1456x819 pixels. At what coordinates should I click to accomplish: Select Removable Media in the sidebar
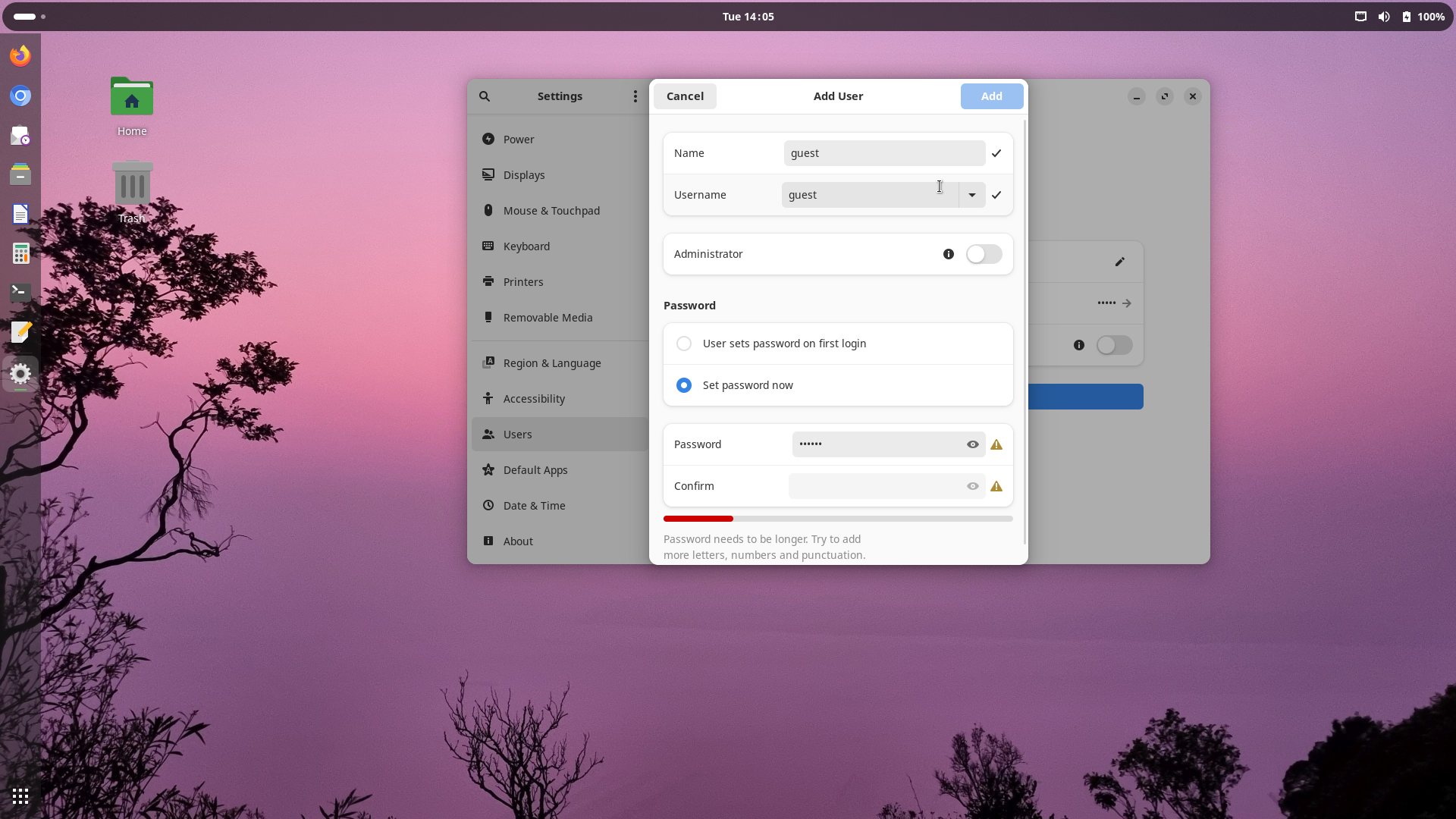(560, 318)
